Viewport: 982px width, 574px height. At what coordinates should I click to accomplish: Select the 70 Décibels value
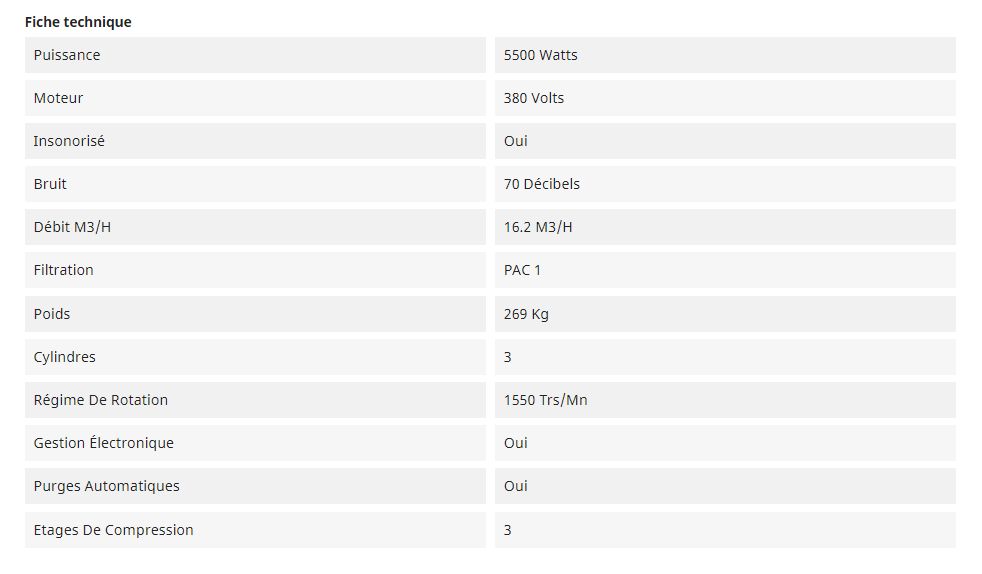coord(542,184)
